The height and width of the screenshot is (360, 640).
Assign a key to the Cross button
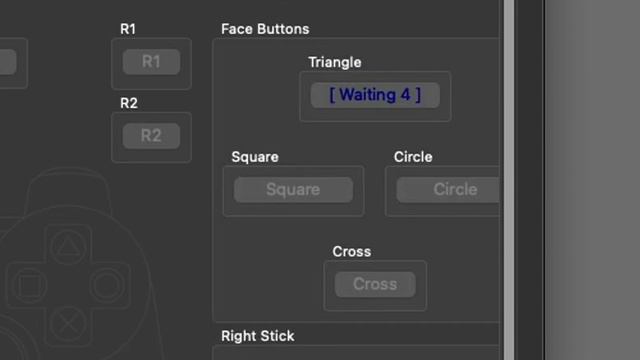click(375, 284)
